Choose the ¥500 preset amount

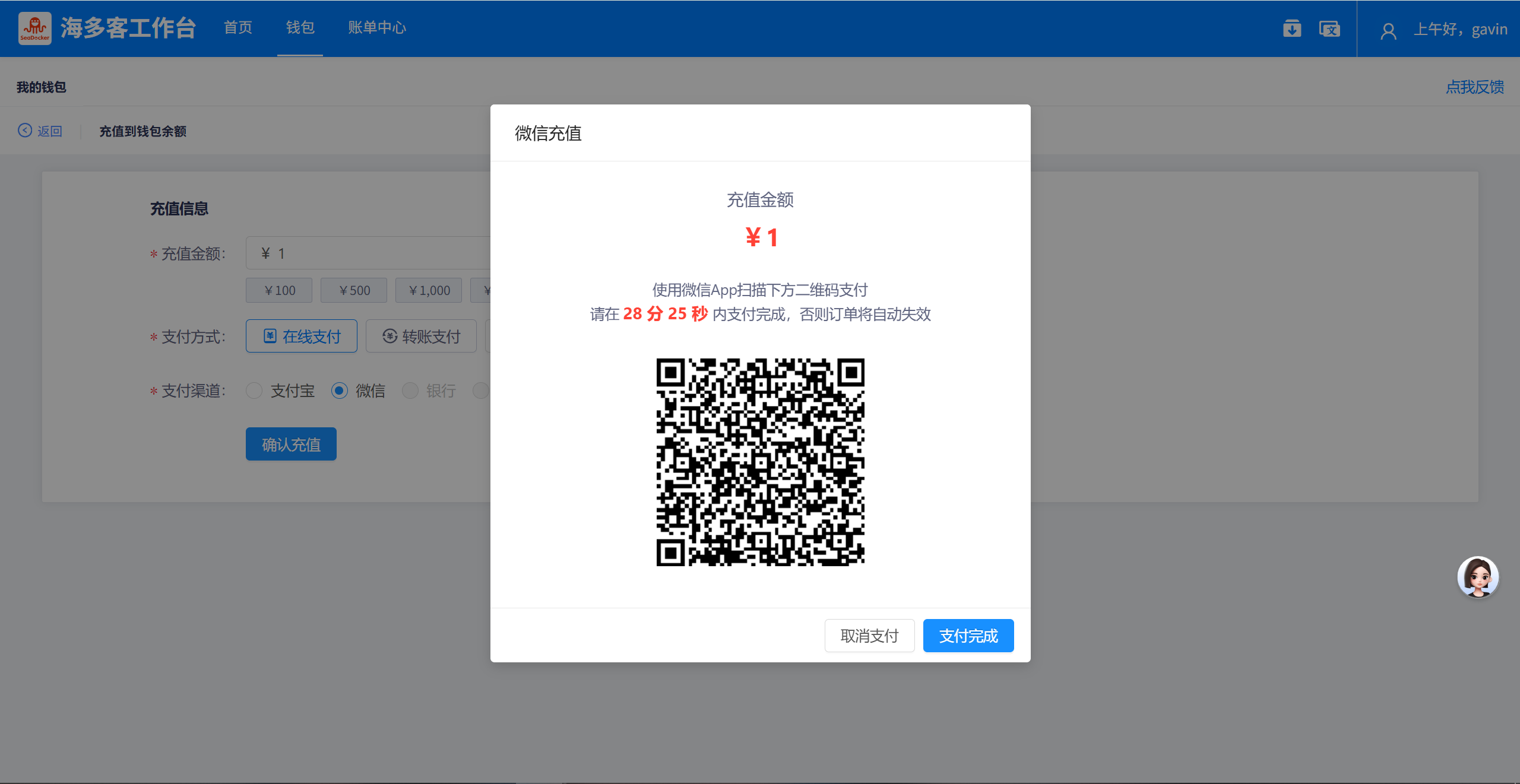[354, 290]
